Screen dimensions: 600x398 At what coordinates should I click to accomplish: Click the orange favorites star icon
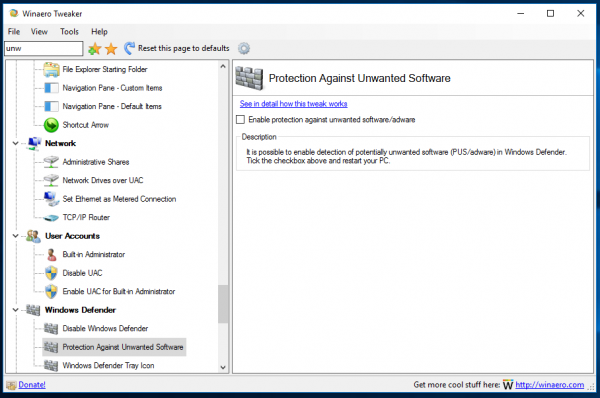tap(111, 49)
